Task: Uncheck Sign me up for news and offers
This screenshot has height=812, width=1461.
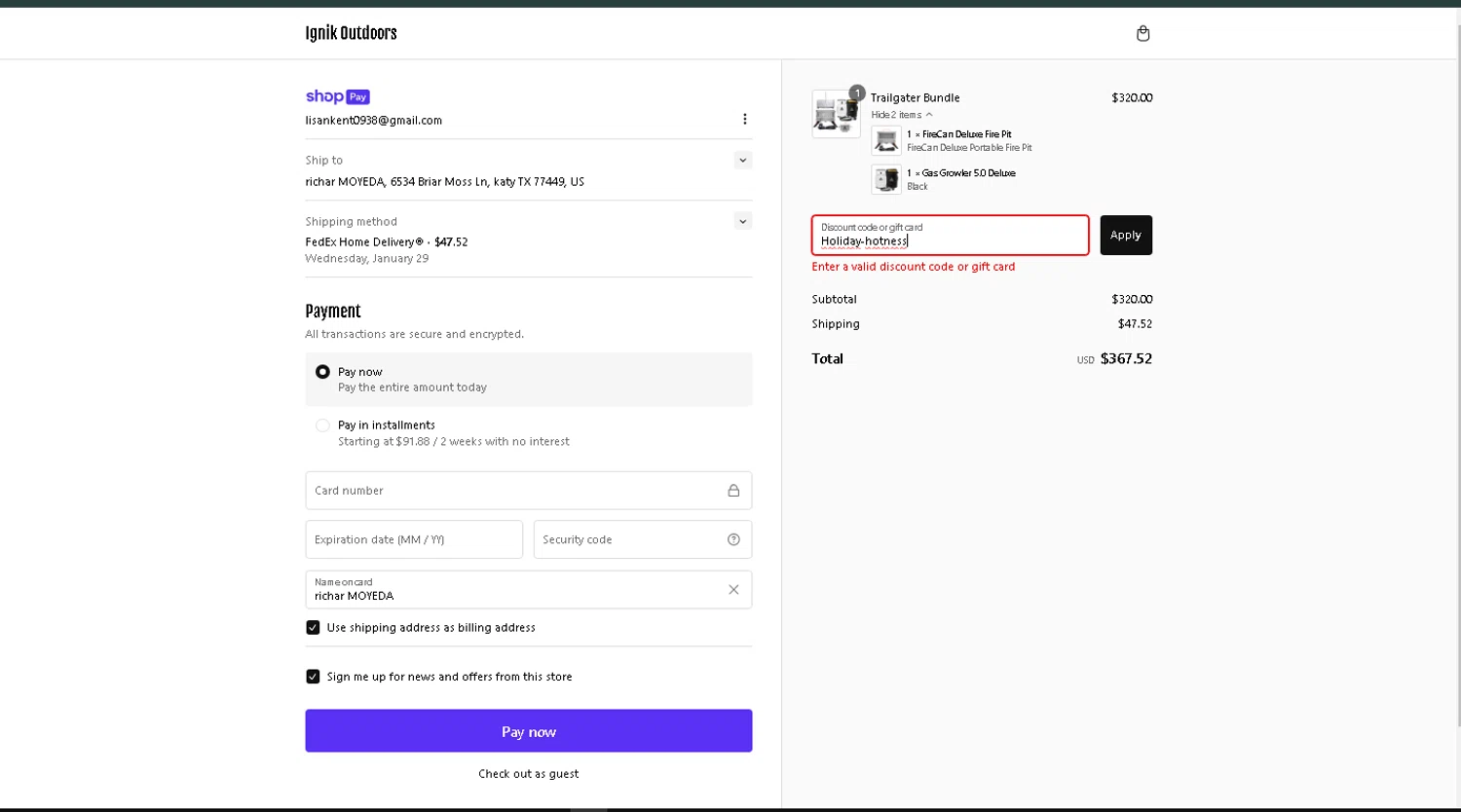Action: coord(313,677)
